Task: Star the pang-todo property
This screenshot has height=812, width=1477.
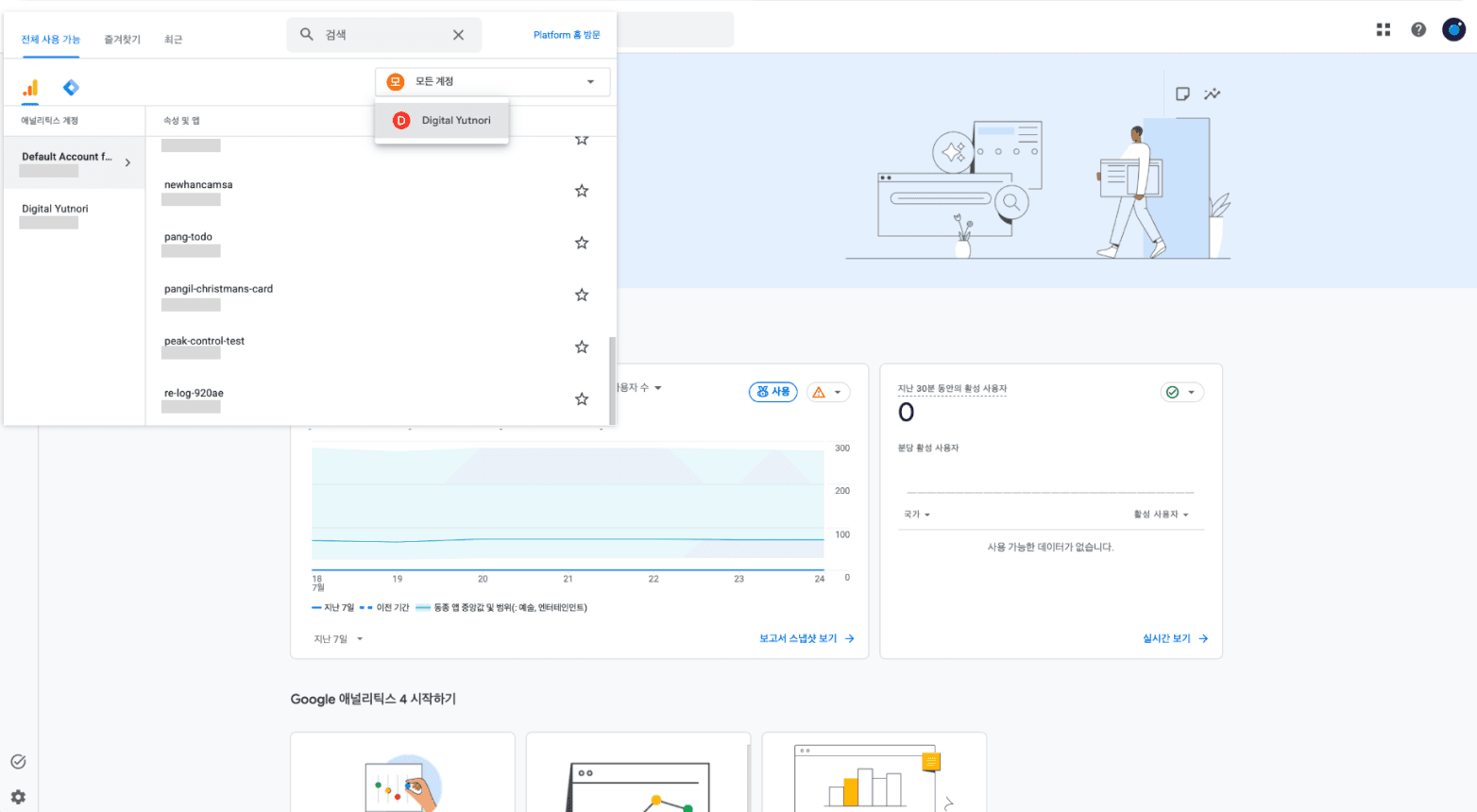Action: point(582,243)
